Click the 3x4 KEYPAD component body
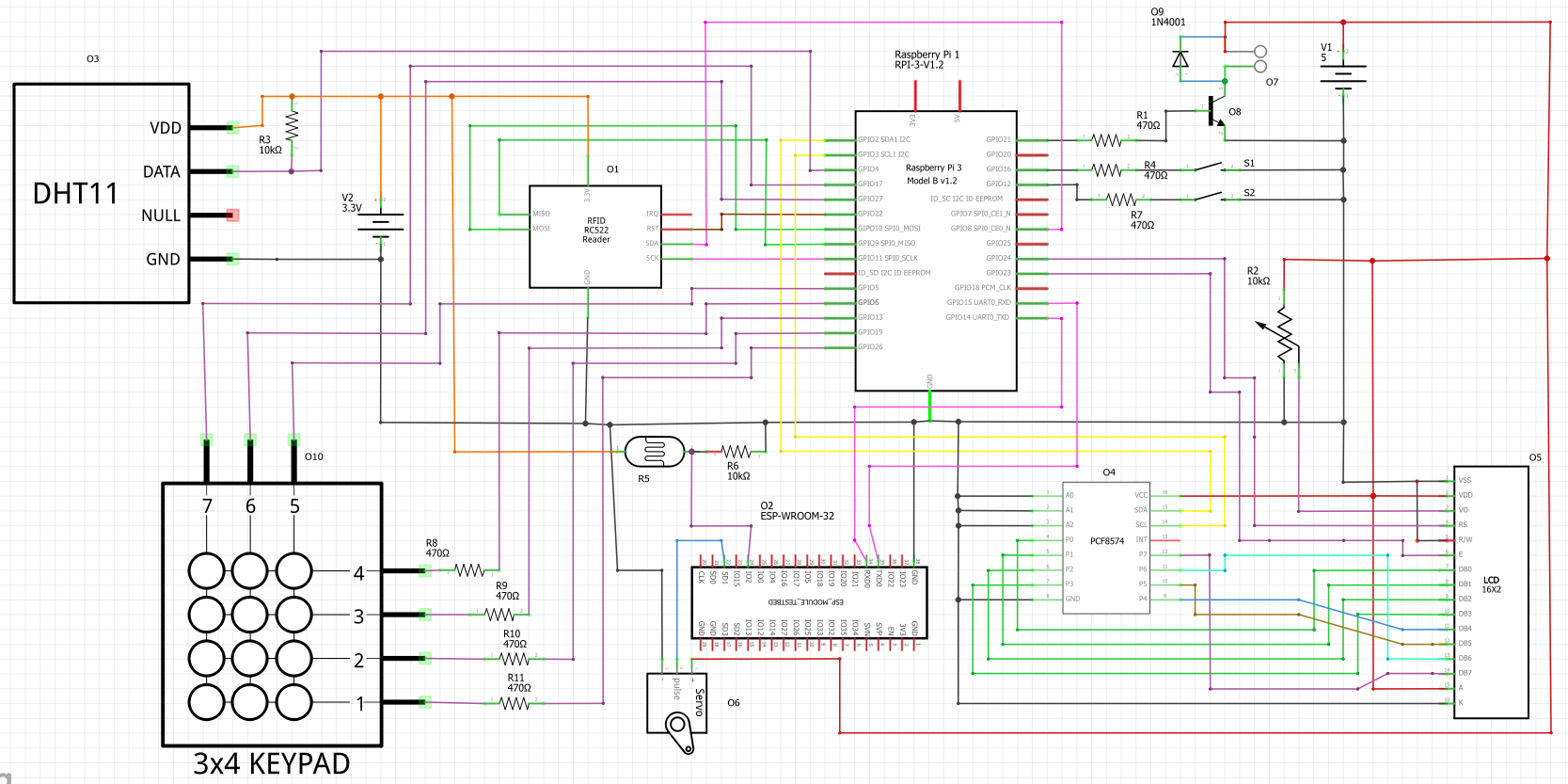The image size is (1568, 784). click(x=273, y=615)
